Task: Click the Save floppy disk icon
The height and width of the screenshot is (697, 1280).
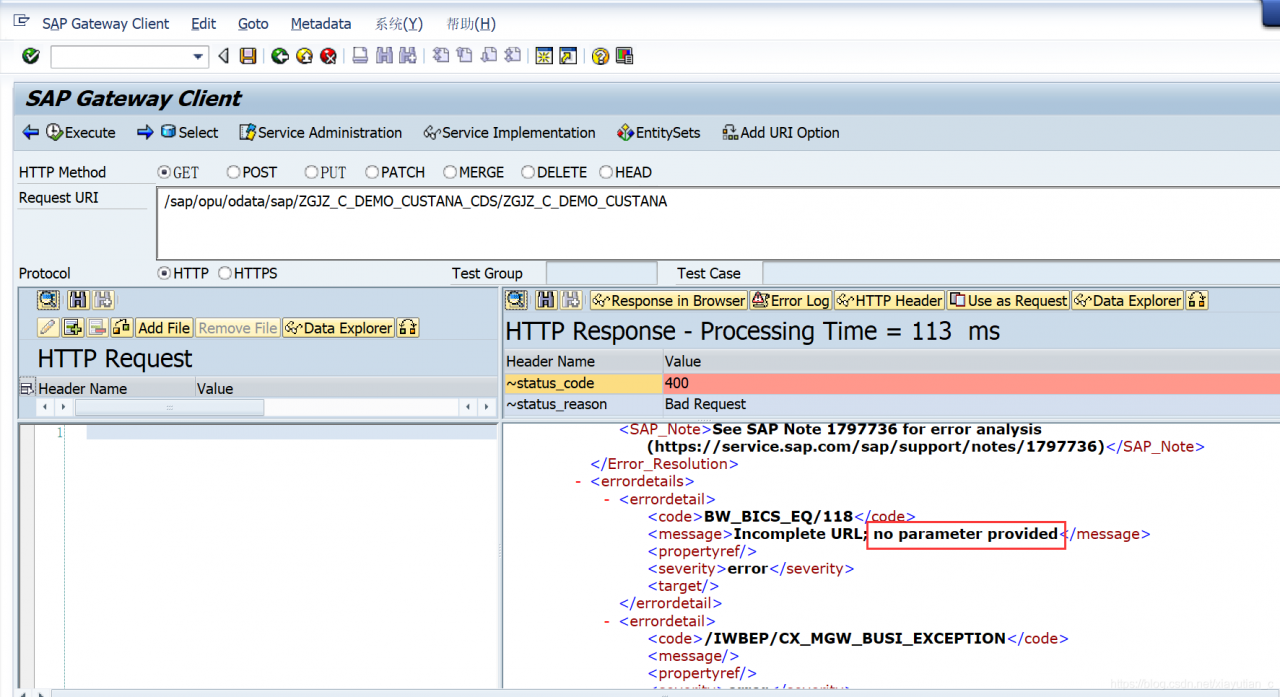Action: tap(248, 56)
